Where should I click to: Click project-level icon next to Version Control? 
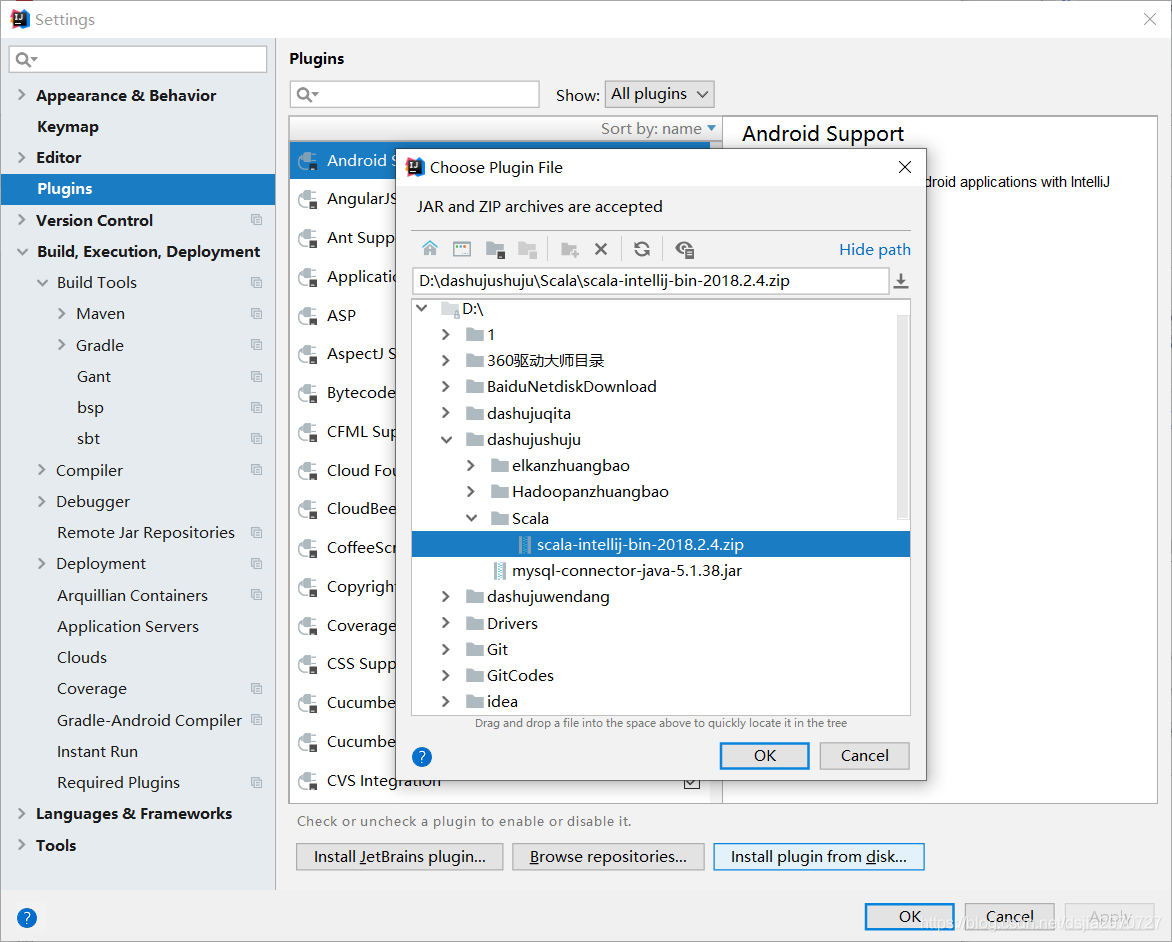tap(256, 220)
